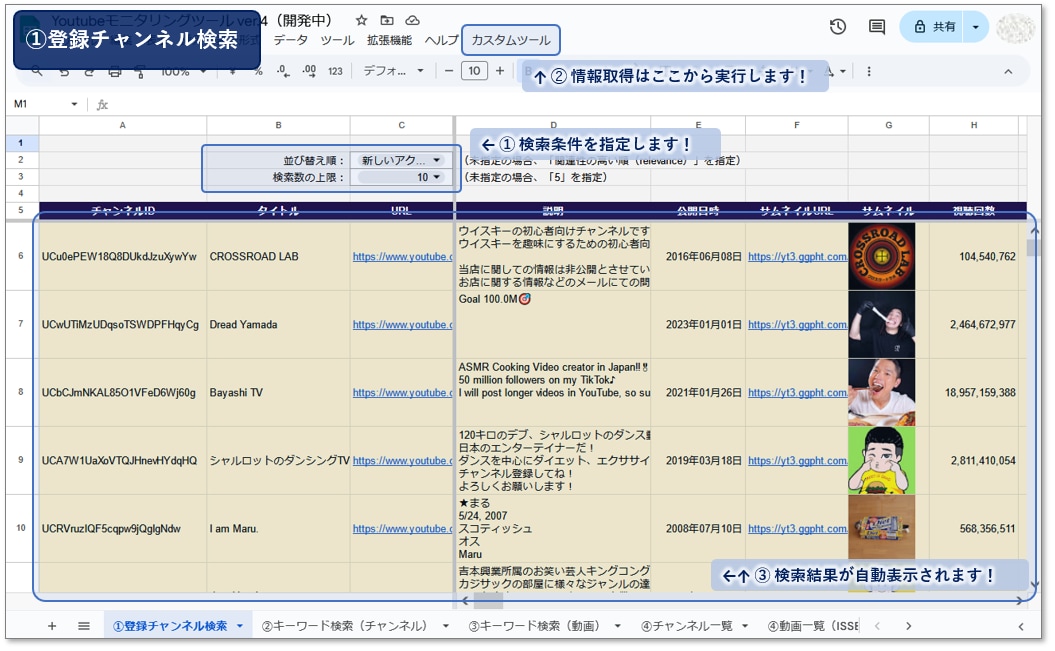The width and height of the screenshot is (1055, 651).
Task: Click Bayashi TV thumbnail image
Action: click(x=881, y=392)
